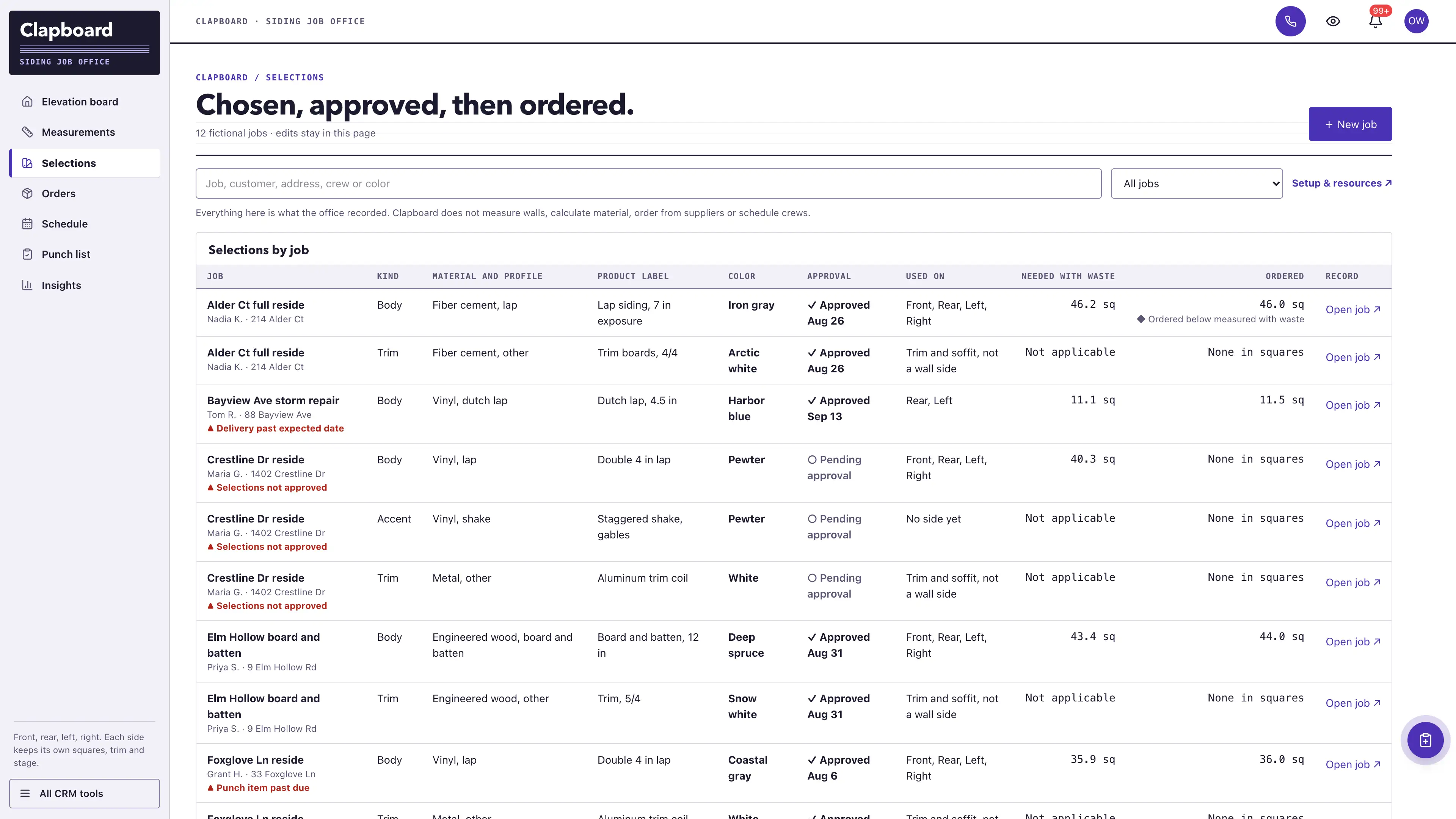1456x819 pixels.
Task: Click the Measurements ruler icon
Action: [x=27, y=132]
